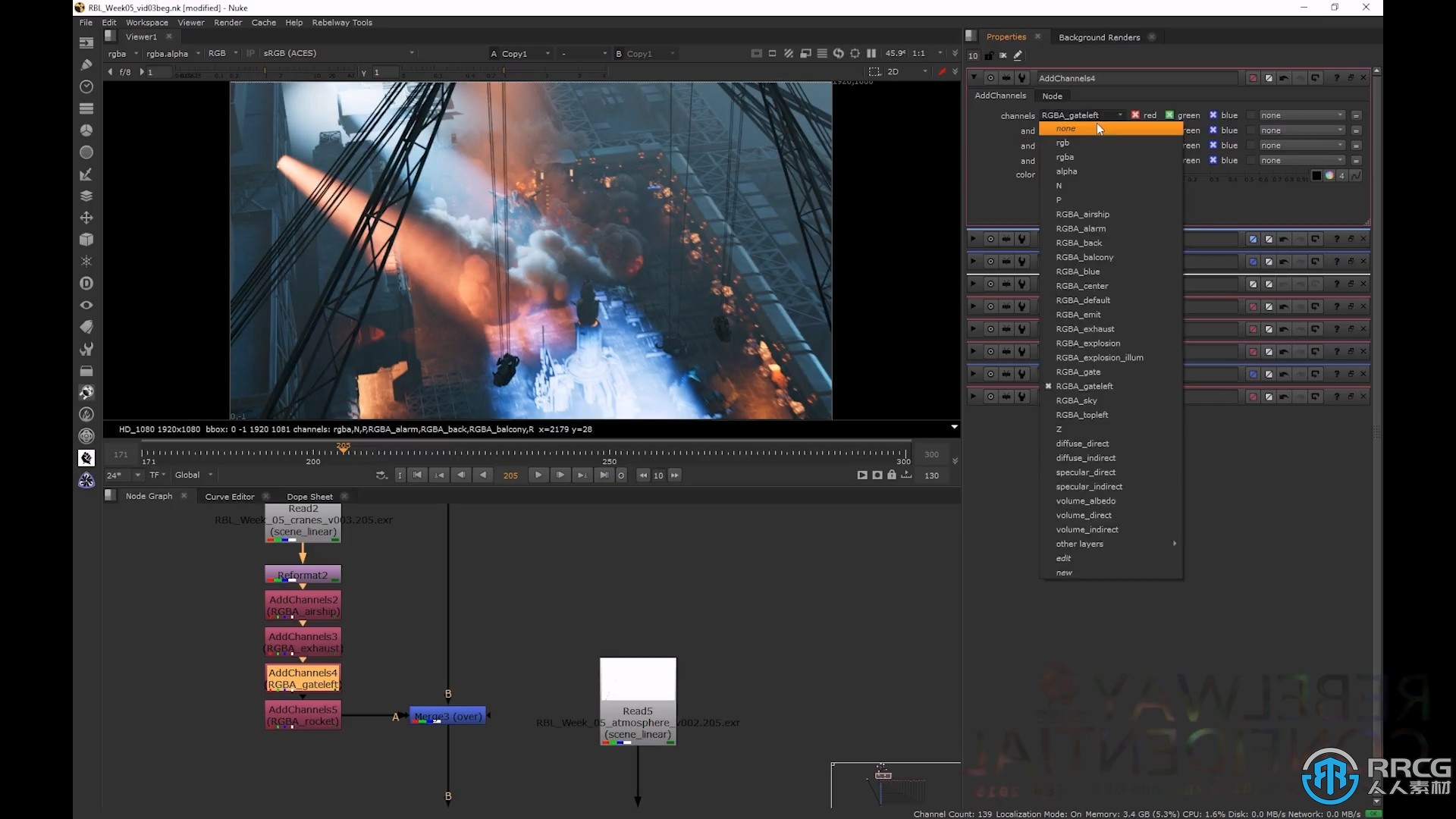This screenshot has height=819, width=1456.
Task: Toggle the viewer wipe/lock red slash icon
Action: 942,71
